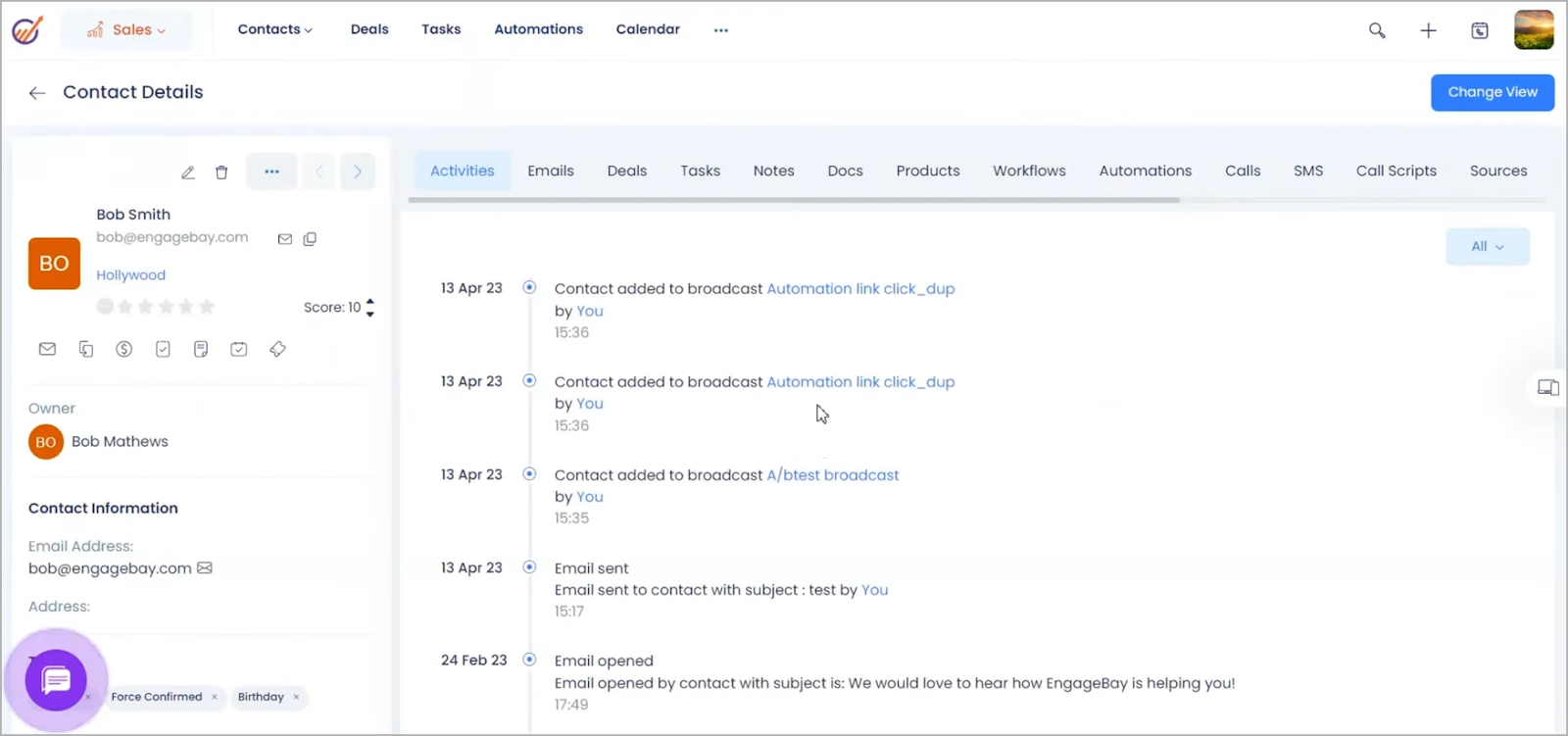Click the sequence quick action icon
This screenshot has height=736, width=1568.
[x=86, y=349]
